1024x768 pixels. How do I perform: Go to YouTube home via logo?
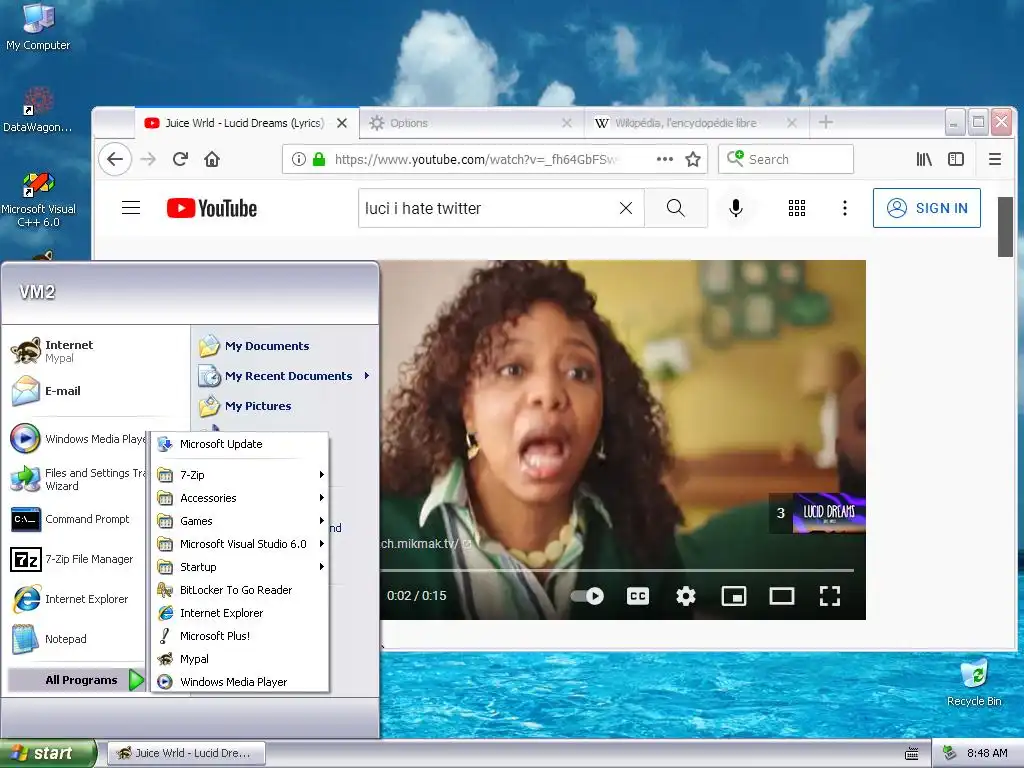(x=212, y=208)
